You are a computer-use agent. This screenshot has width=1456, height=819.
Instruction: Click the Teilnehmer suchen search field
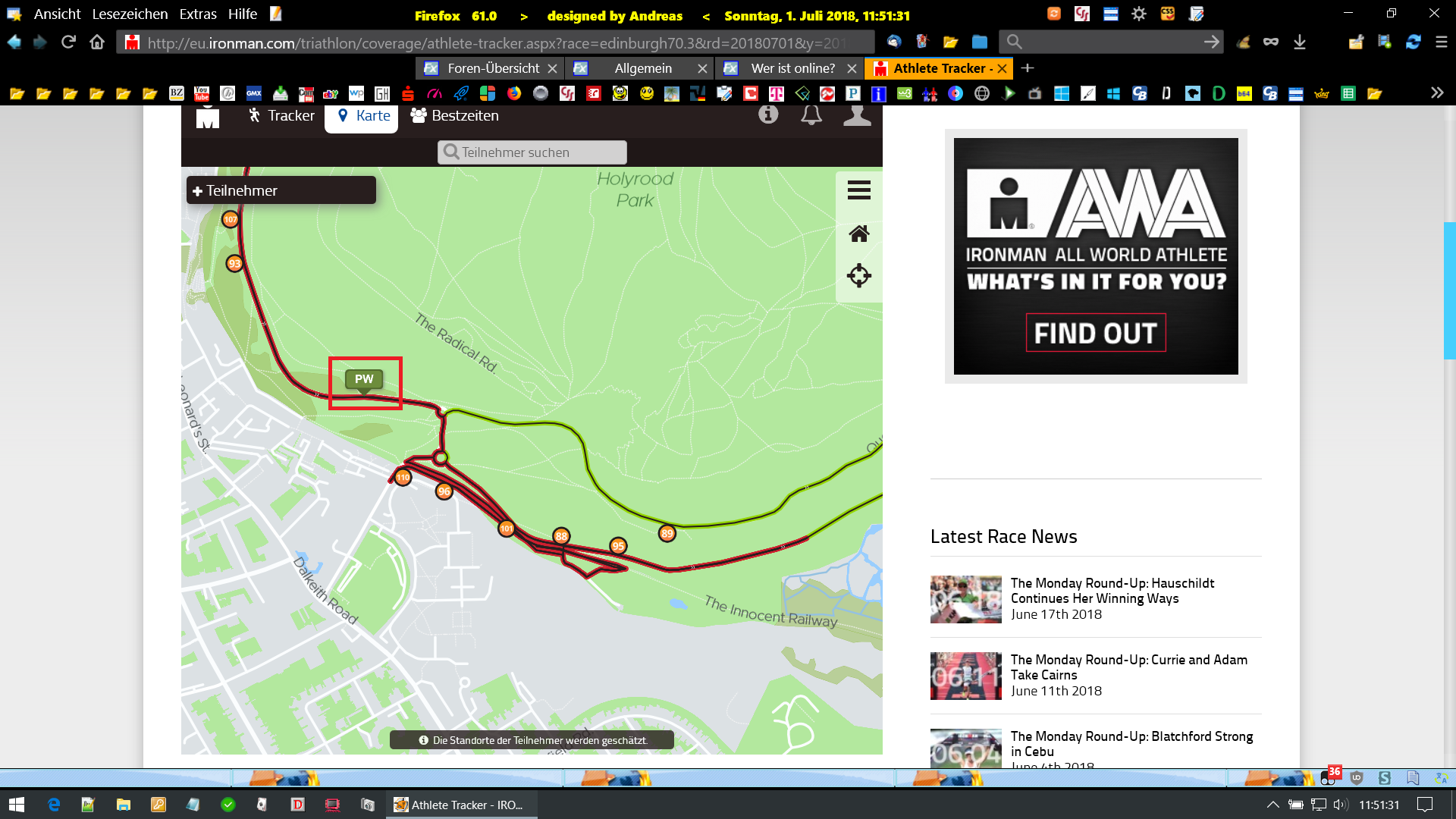click(x=532, y=152)
